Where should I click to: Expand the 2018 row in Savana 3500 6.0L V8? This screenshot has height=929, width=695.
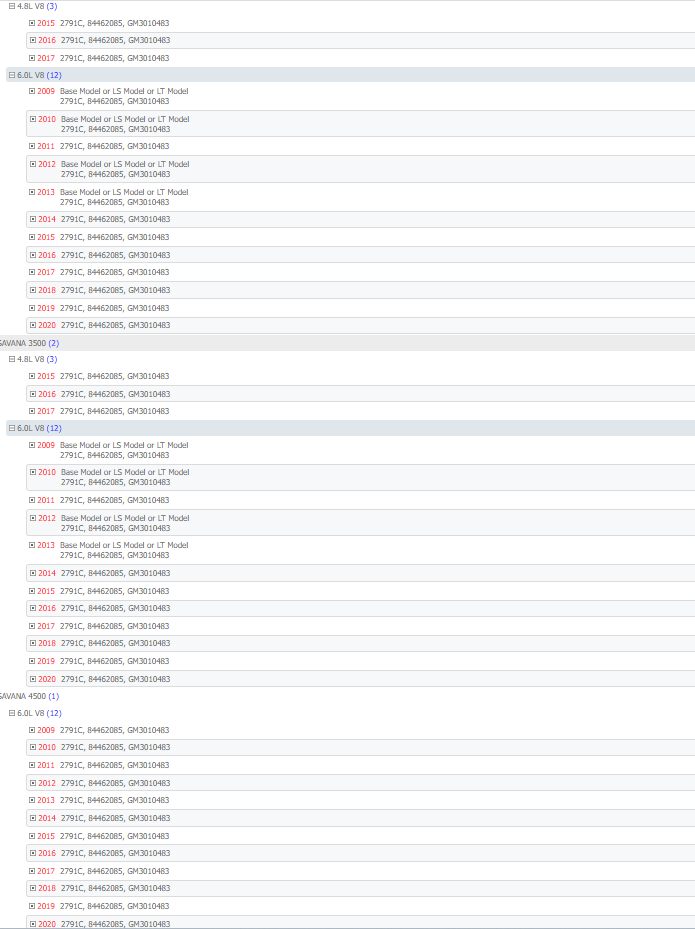33,643
